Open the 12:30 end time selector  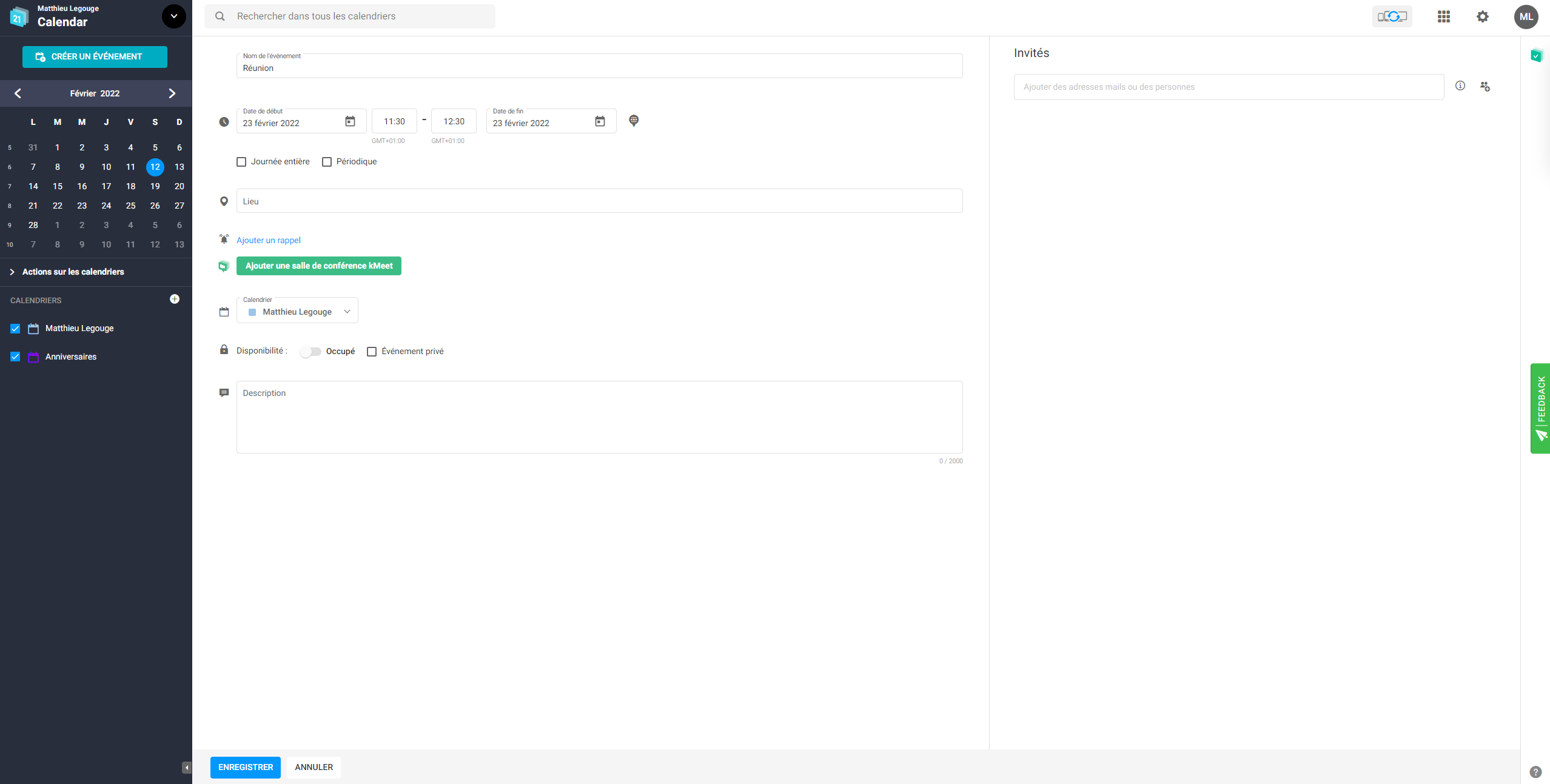(x=454, y=121)
